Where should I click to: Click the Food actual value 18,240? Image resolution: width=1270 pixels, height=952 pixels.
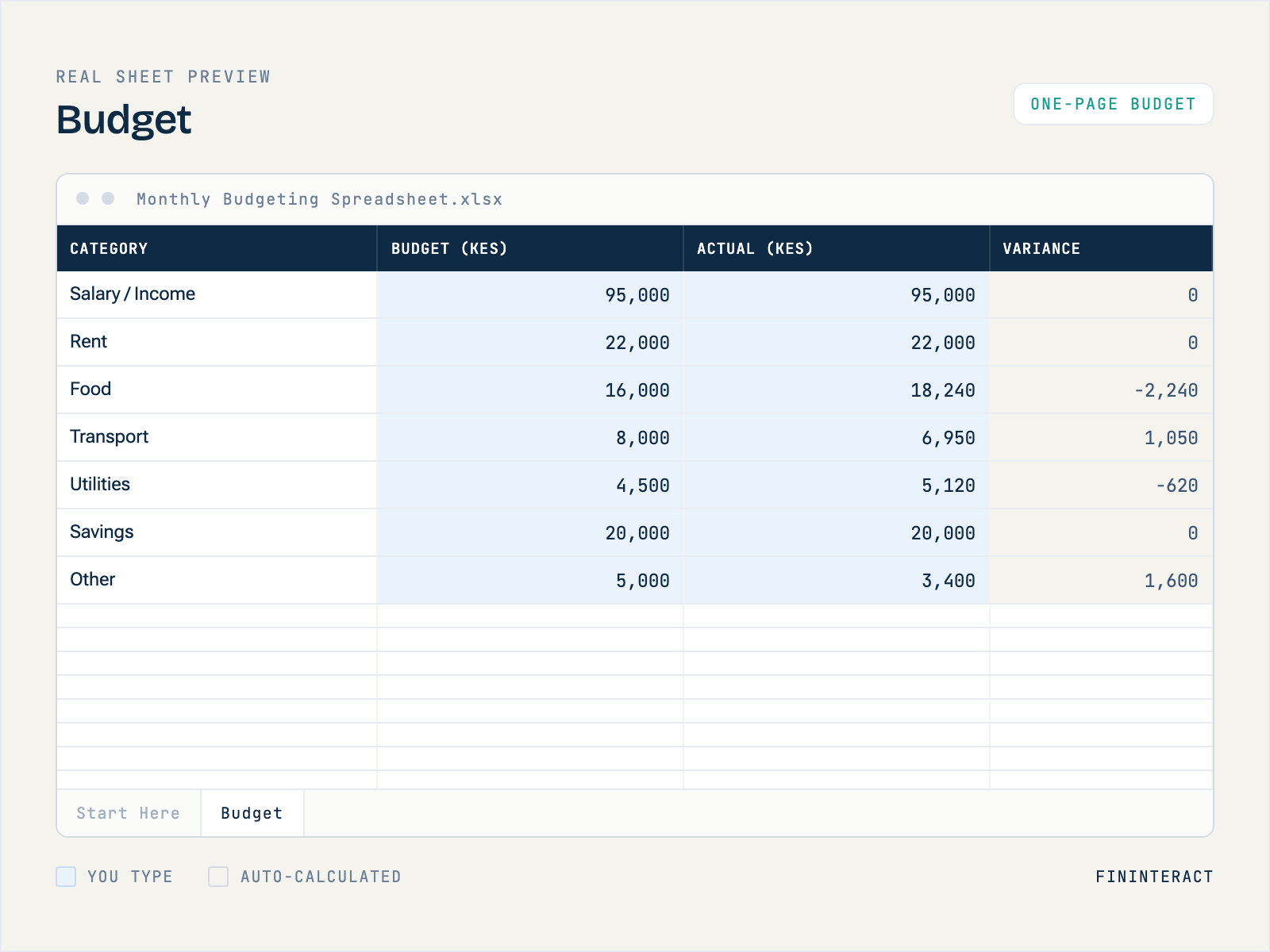point(943,390)
